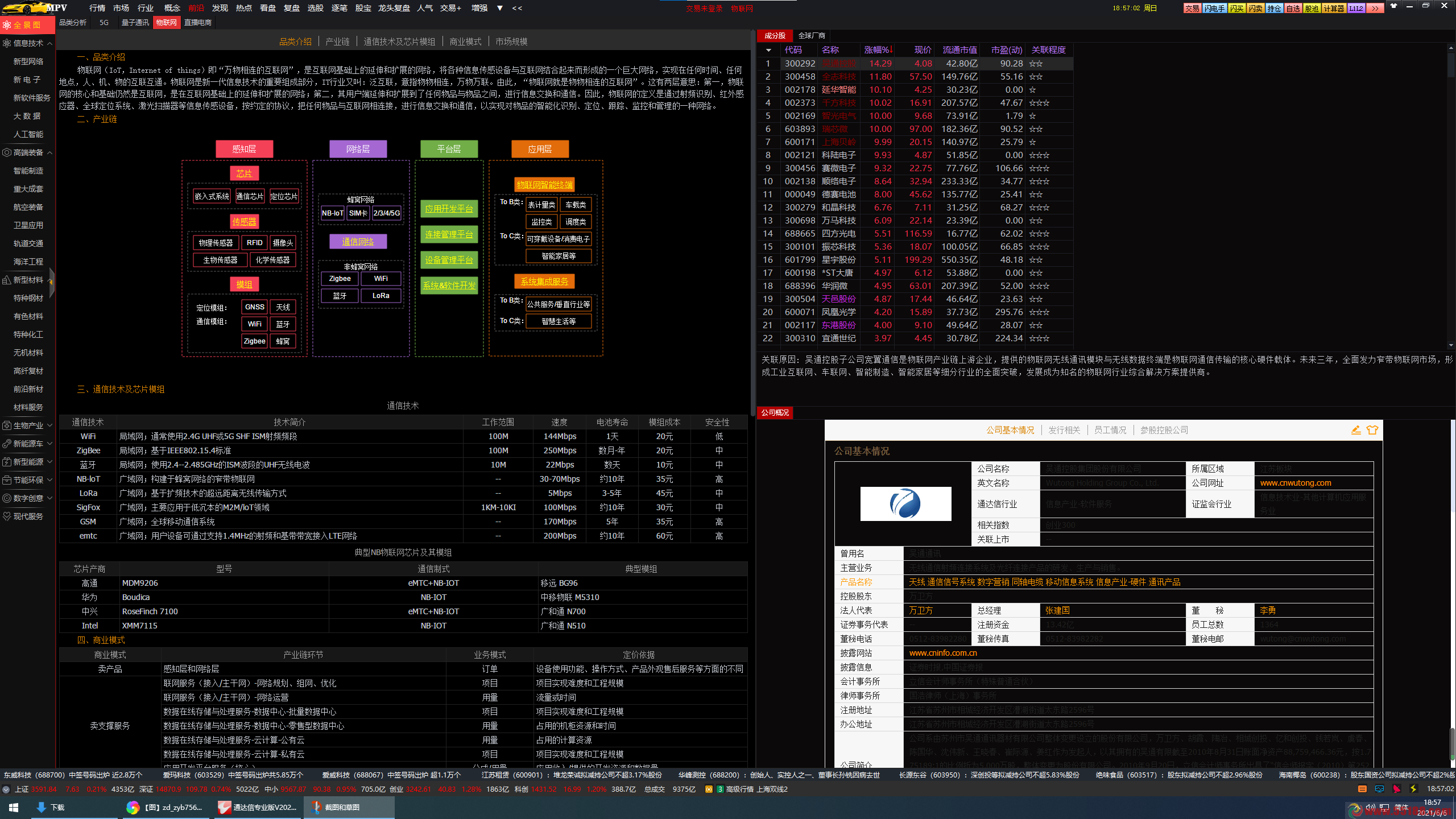Viewport: 1456px width, 819px height.
Task: Select the 产业链 section tab
Action: point(337,42)
